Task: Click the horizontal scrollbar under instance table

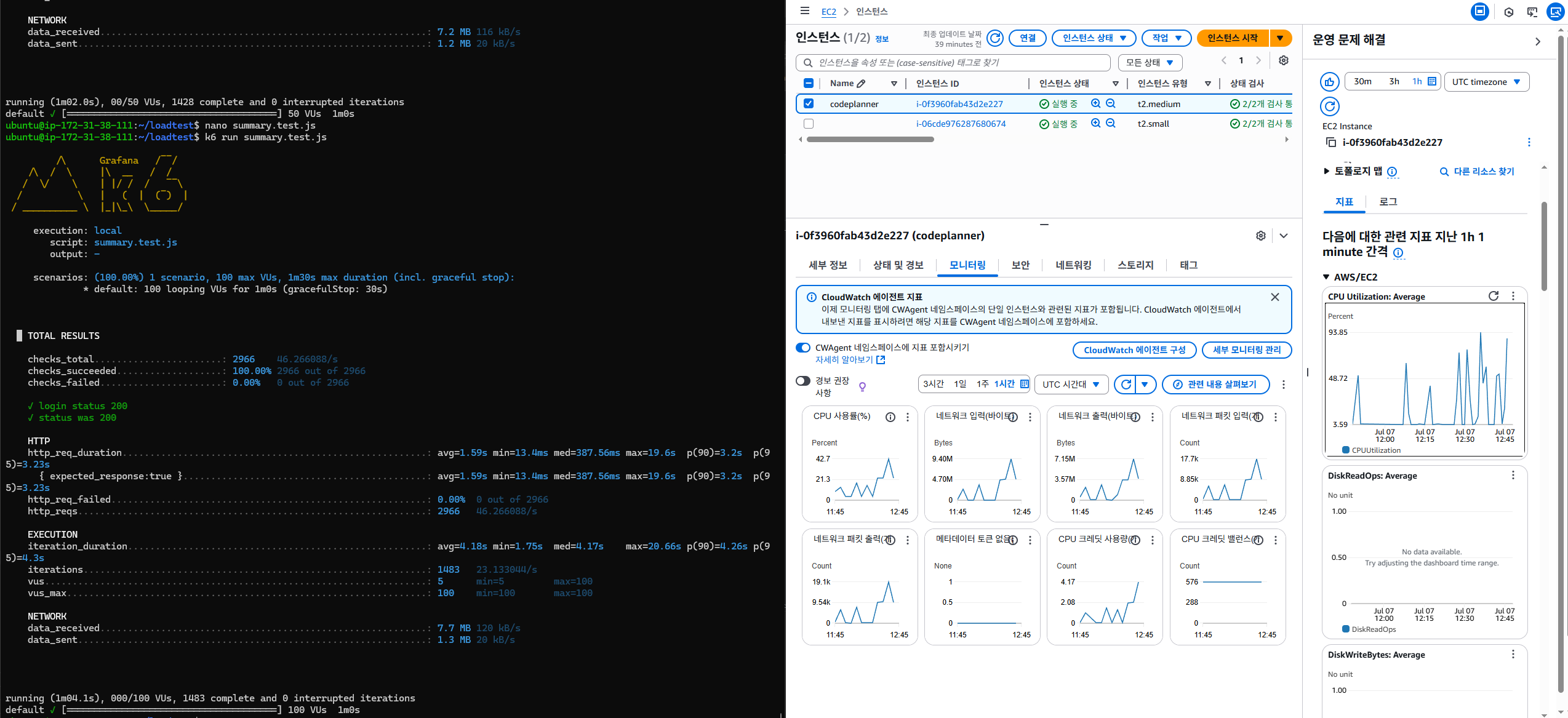Action: pos(870,140)
